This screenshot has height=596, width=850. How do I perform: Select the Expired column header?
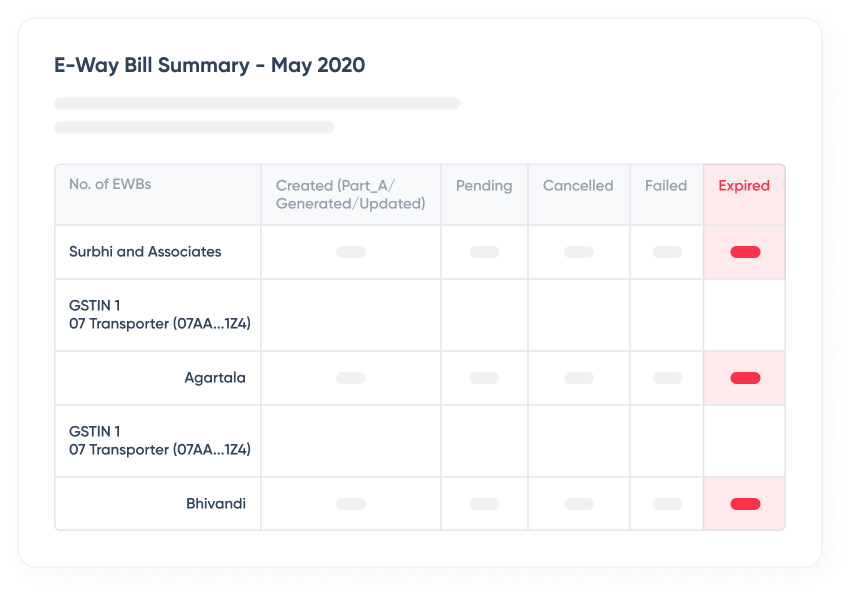pos(744,186)
